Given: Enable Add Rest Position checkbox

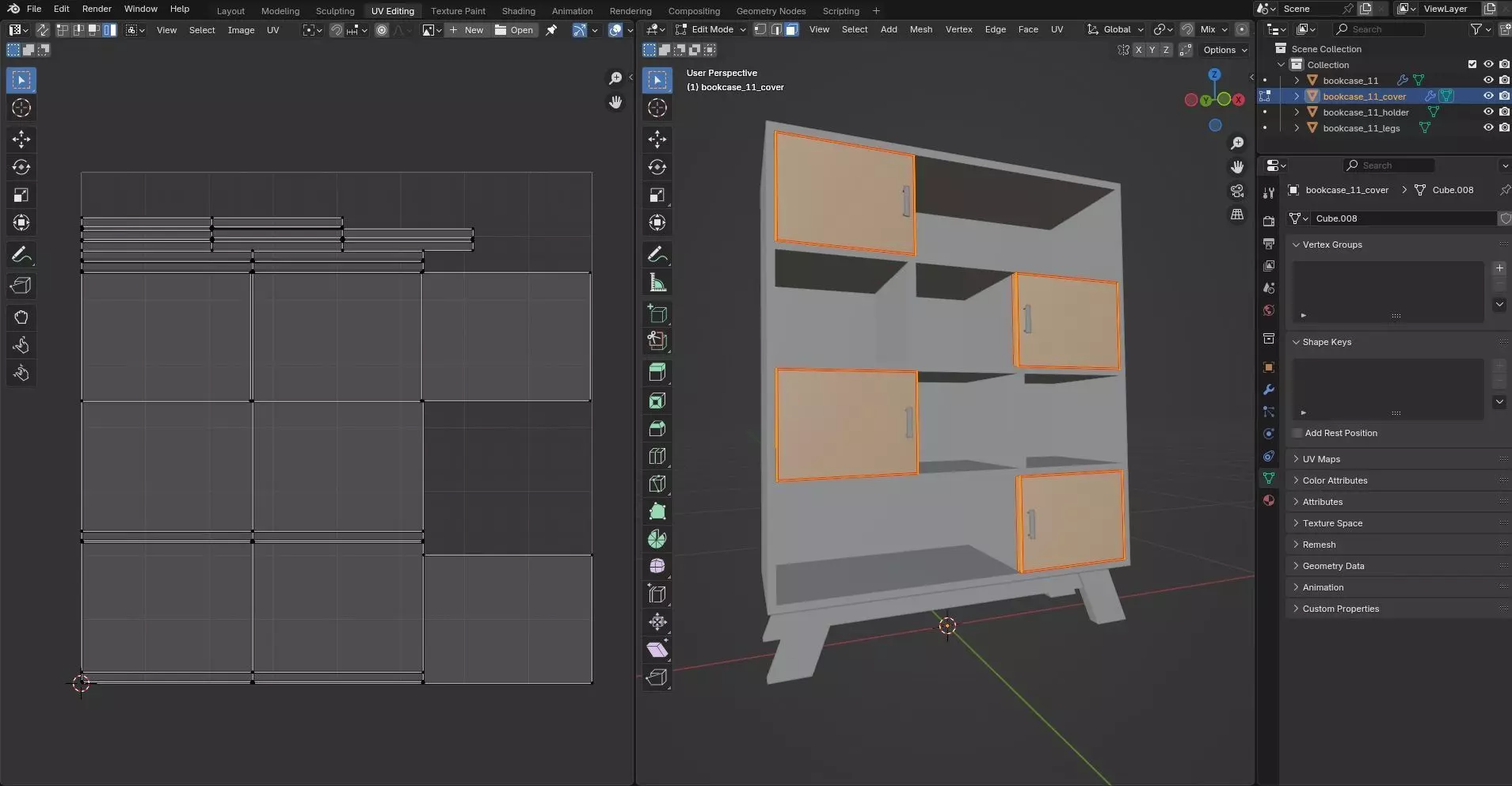Looking at the screenshot, I should 1297,433.
